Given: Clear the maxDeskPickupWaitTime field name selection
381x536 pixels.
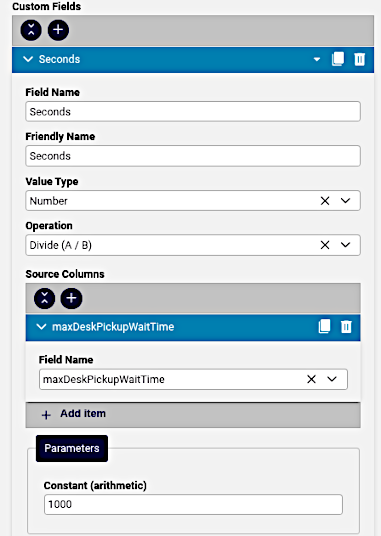Looking at the screenshot, I should pyautogui.click(x=311, y=379).
